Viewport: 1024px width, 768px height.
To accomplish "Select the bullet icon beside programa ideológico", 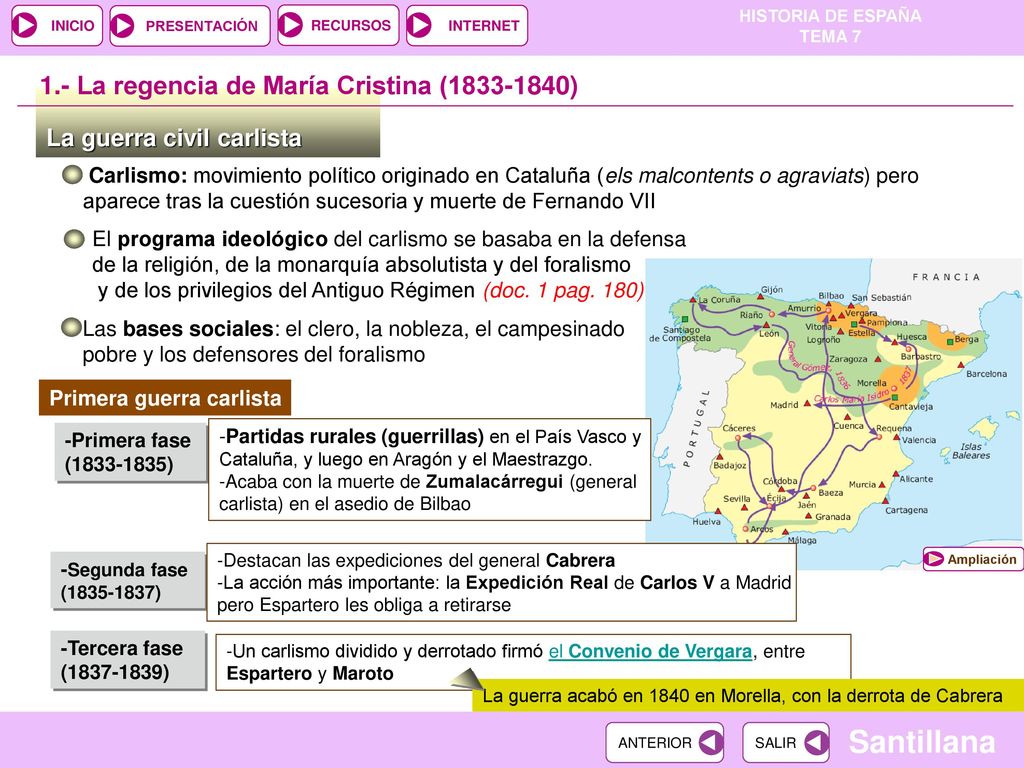I will tap(74, 239).
